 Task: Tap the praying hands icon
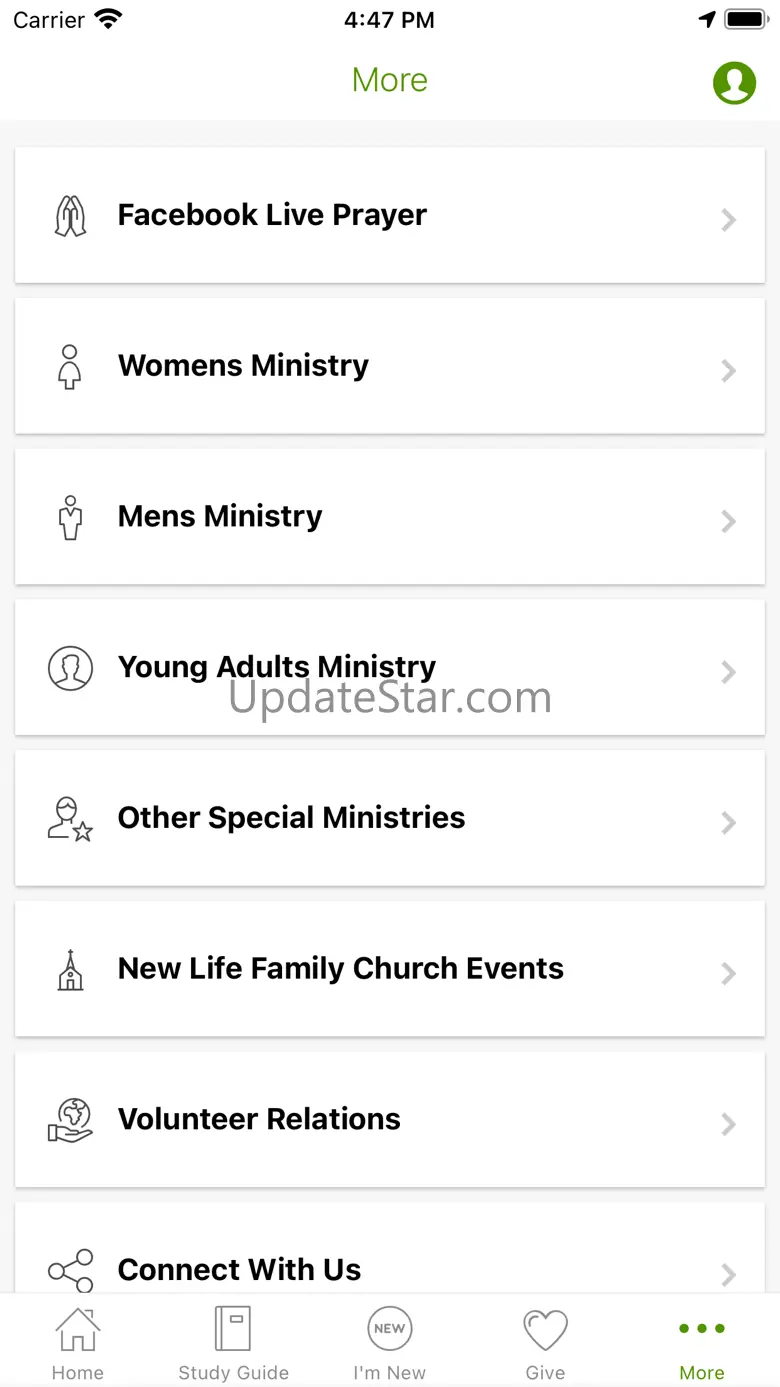70,216
